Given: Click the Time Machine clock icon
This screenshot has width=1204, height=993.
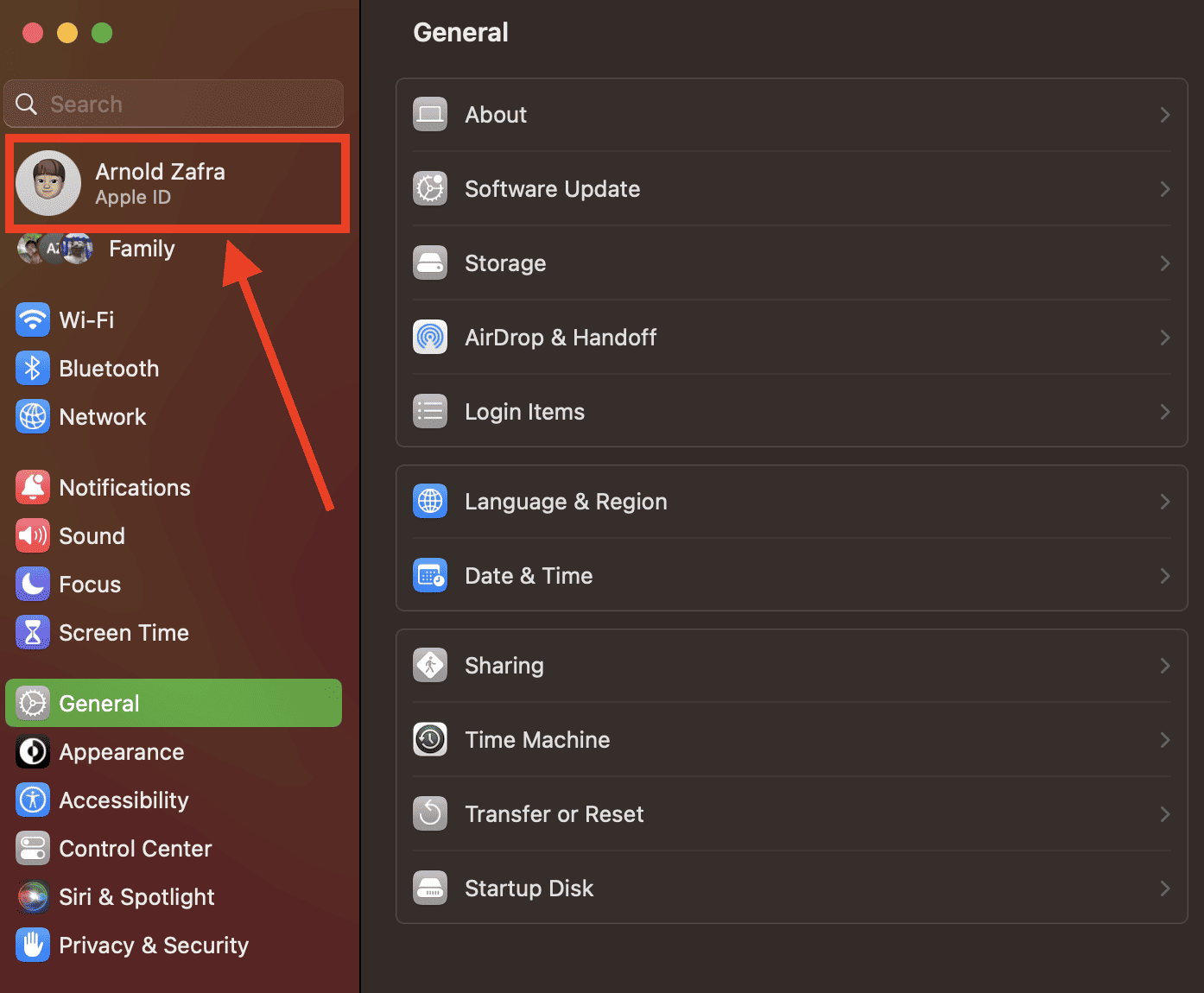Looking at the screenshot, I should point(430,740).
